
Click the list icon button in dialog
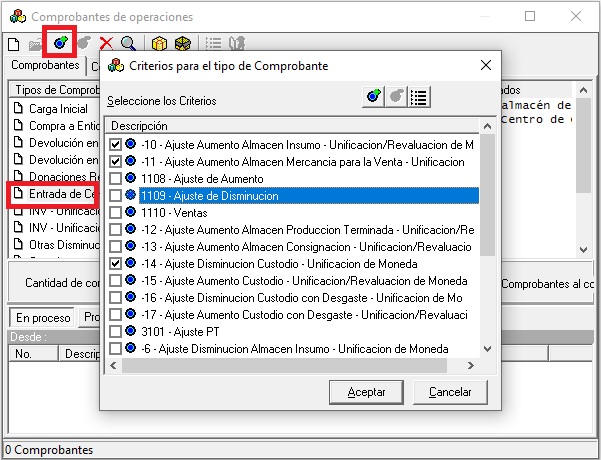click(x=419, y=97)
